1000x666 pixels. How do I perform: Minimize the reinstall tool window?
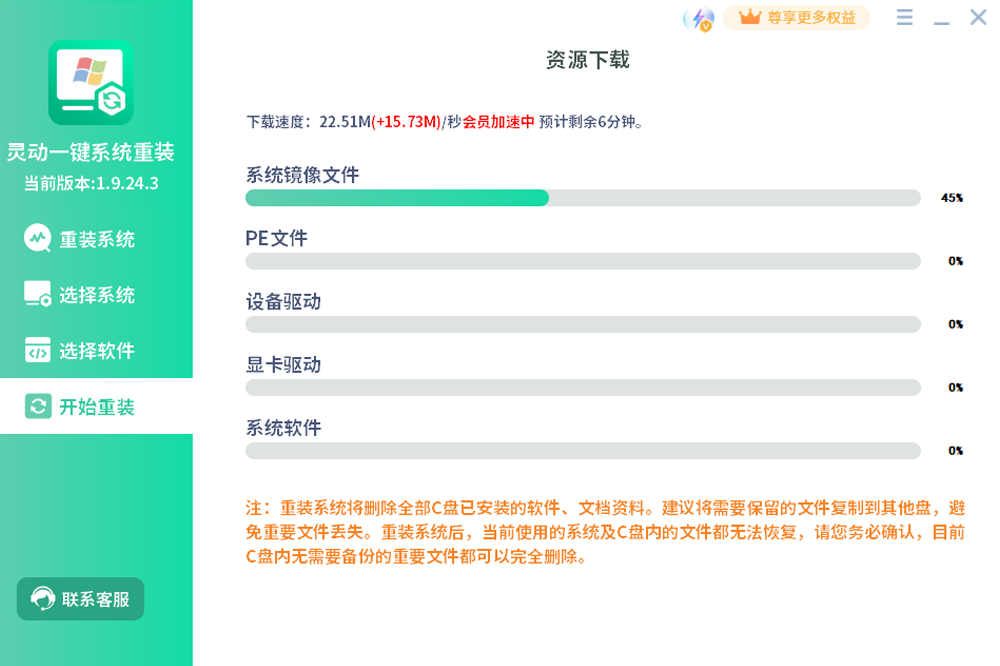click(x=941, y=19)
